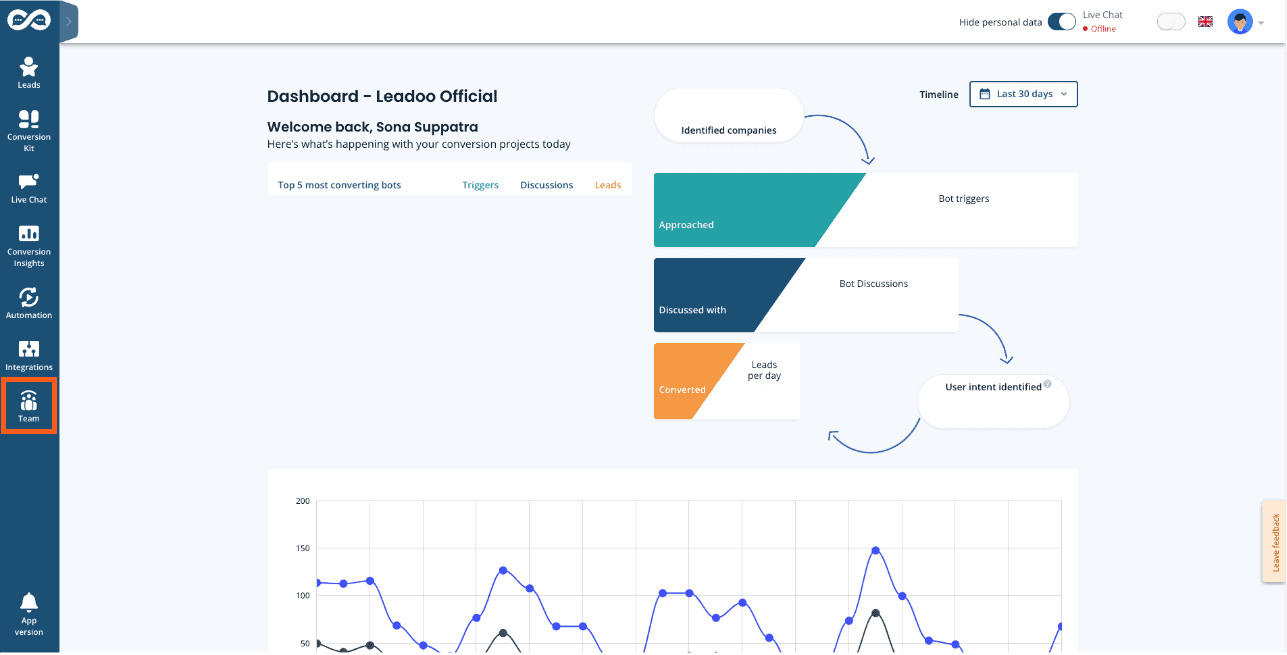The width and height of the screenshot is (1287, 655).
Task: Open Integrations puzzle icon in sidebar
Action: coord(29,355)
